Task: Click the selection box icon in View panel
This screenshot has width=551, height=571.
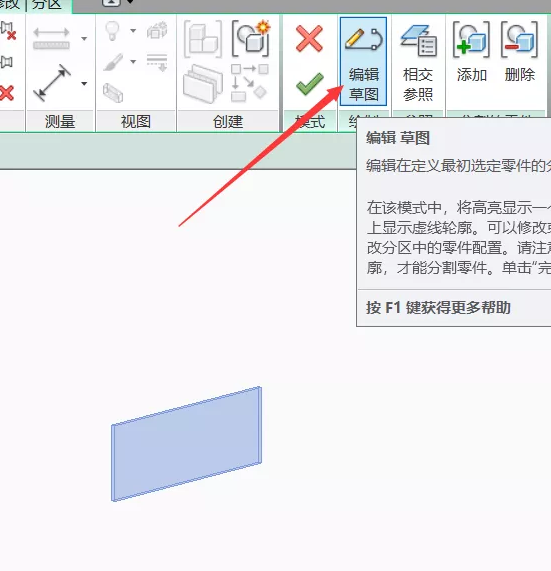Action: pos(113,92)
